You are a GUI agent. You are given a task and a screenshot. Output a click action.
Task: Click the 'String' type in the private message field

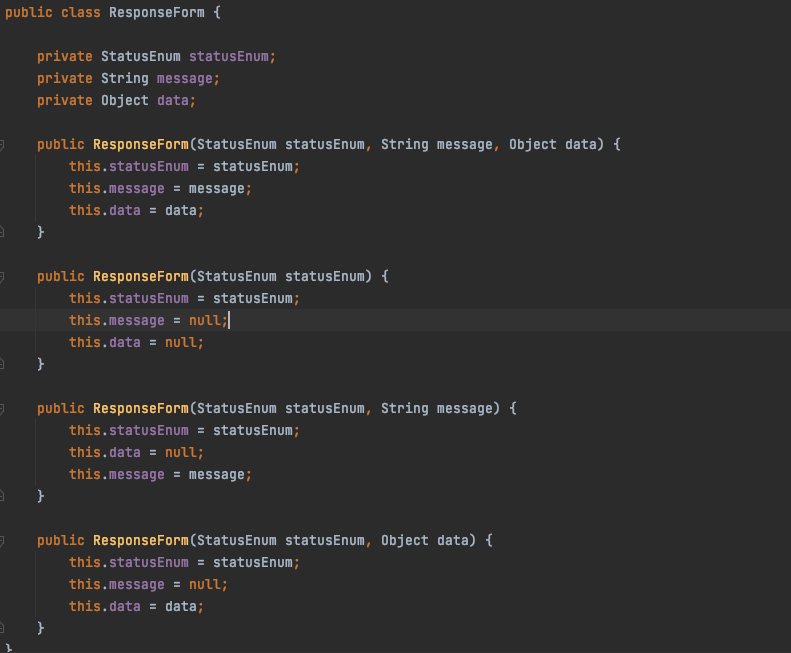(125, 78)
